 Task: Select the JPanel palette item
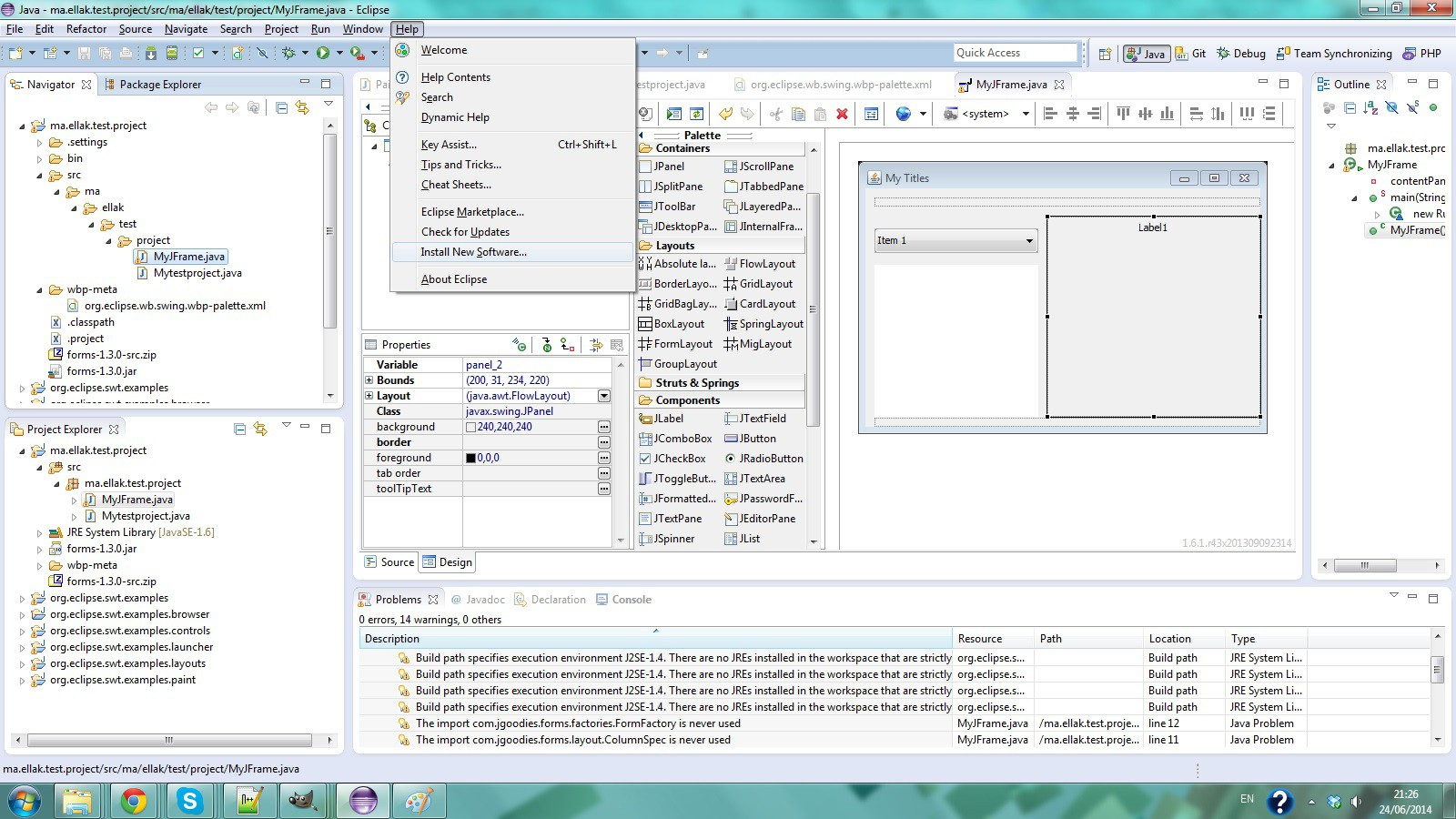662,167
